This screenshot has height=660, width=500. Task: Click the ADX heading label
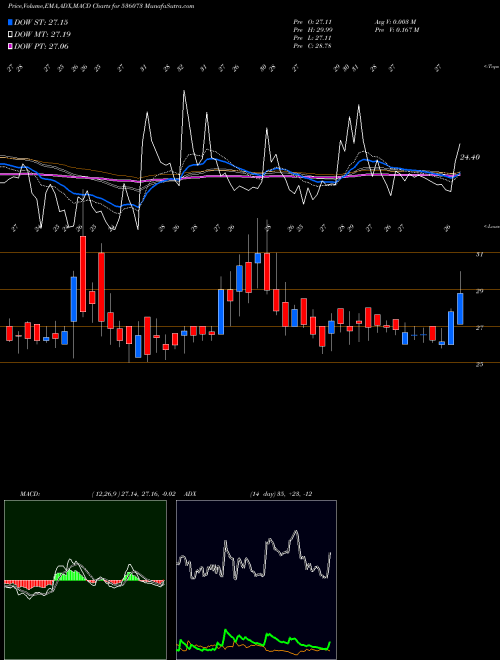(190, 494)
